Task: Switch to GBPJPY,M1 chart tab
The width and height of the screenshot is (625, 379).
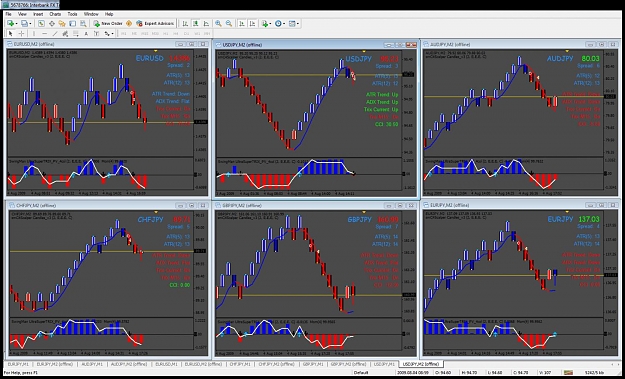Action: [314, 364]
